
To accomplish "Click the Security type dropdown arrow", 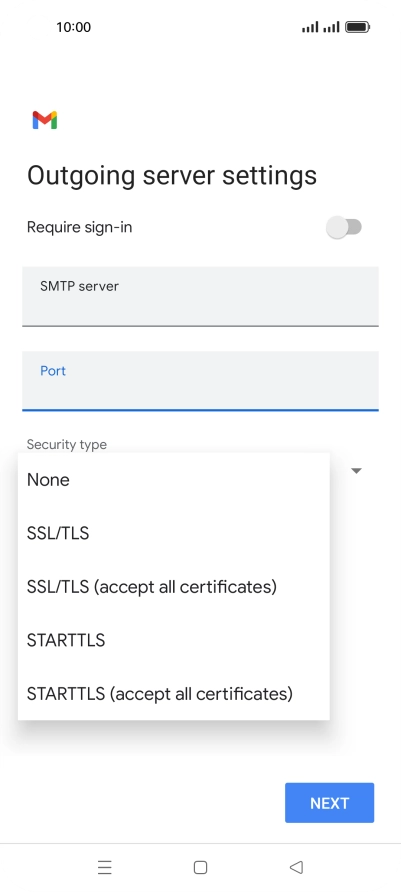I will 357,471.
